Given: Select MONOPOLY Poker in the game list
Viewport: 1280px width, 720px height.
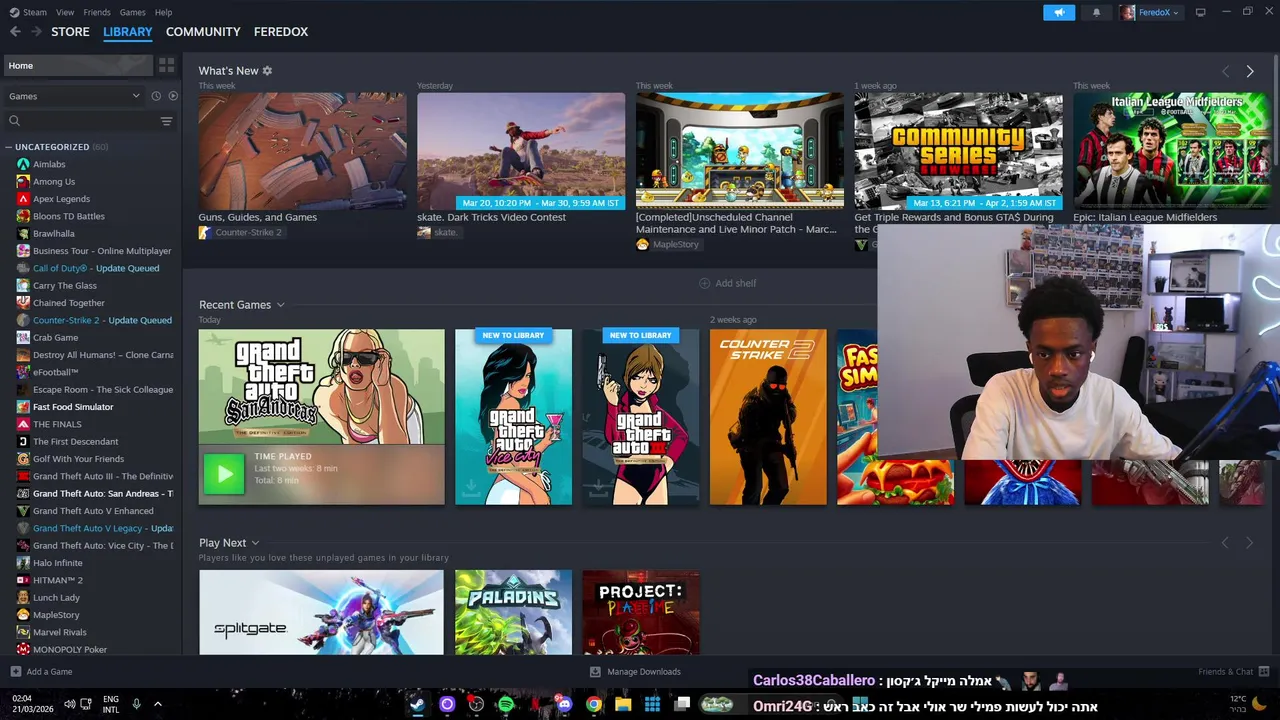Looking at the screenshot, I should [70, 650].
